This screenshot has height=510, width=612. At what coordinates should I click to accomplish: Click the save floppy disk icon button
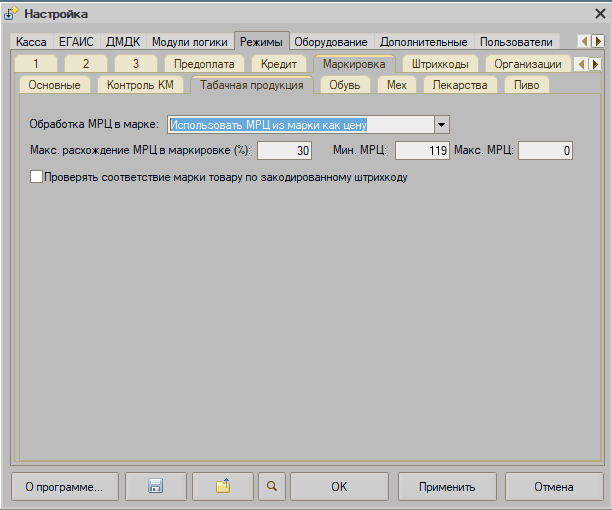[x=155, y=487]
